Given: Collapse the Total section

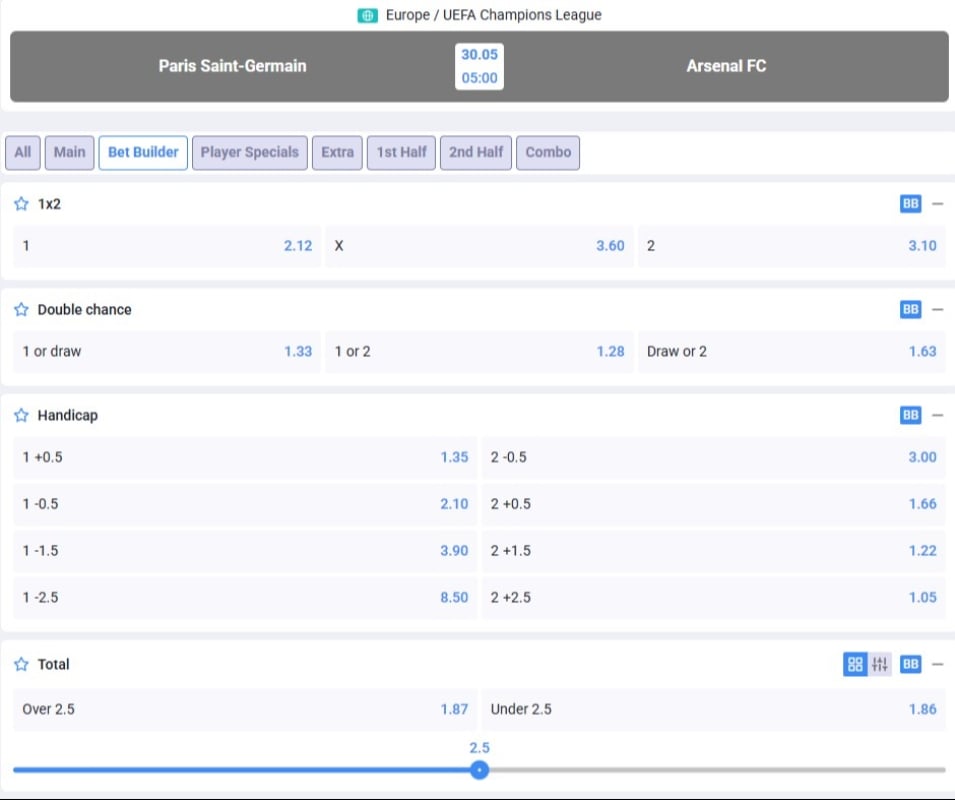Looking at the screenshot, I should coord(938,664).
